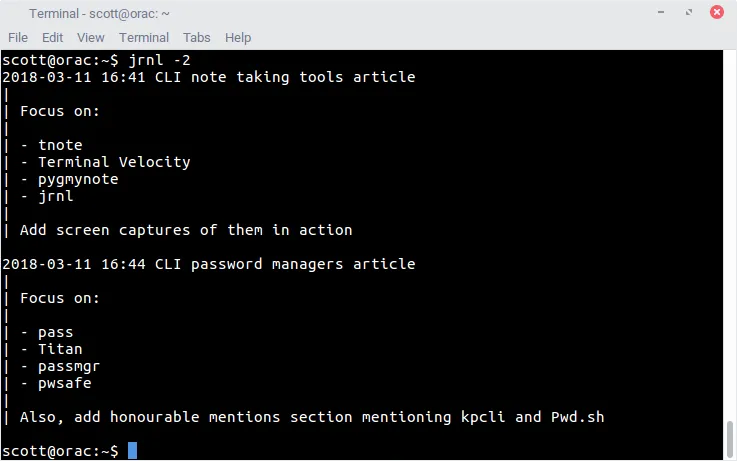Click the 'Titan' list entry
737x461 pixels.
point(60,349)
